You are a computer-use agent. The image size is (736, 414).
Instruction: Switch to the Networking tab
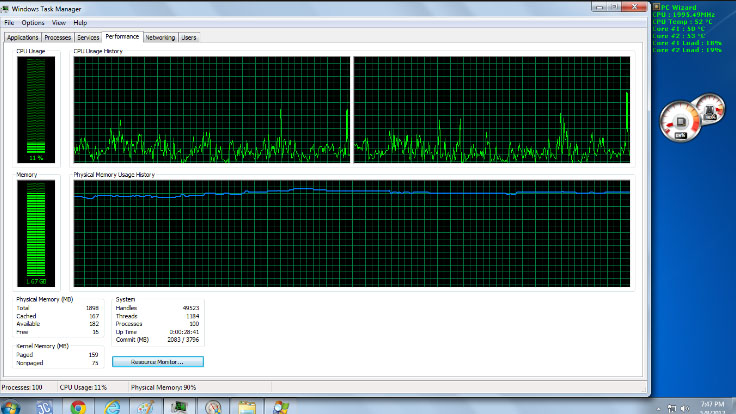pos(160,37)
